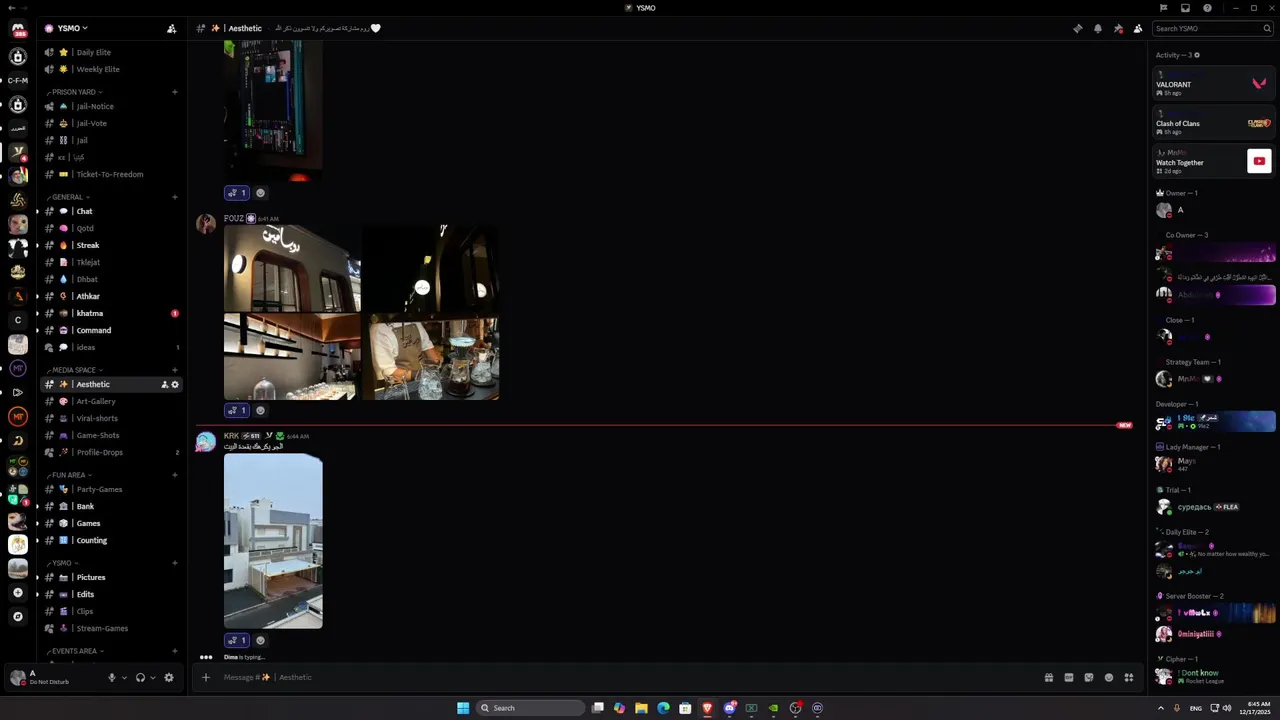
Task: Create channel in FUN AREA category
Action: [x=175, y=475]
